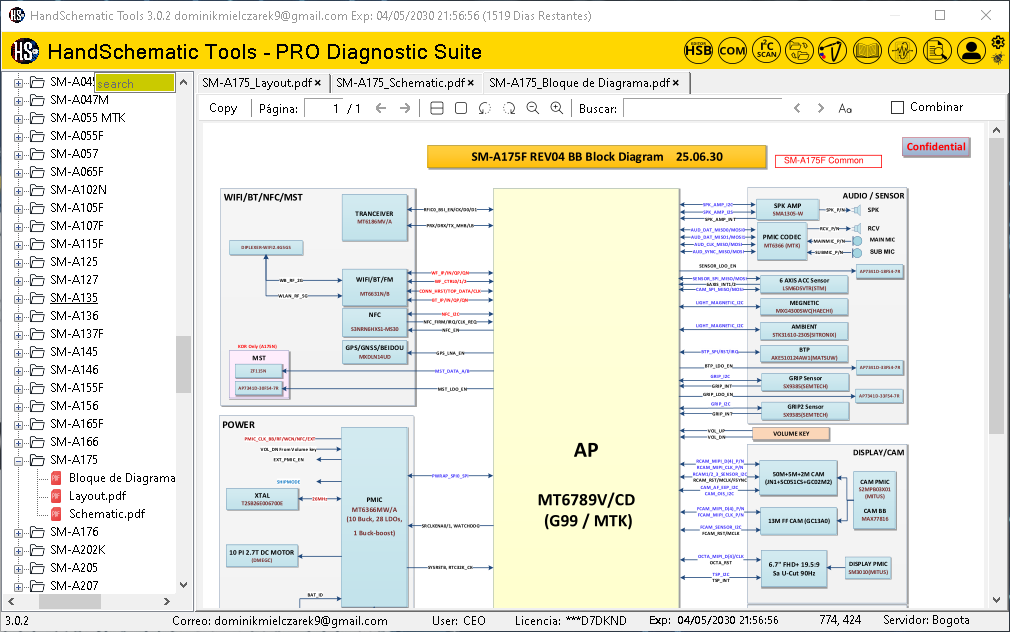Collapse the SM-A175 folder node
This screenshot has height=632, width=1010.
[x=19, y=461]
